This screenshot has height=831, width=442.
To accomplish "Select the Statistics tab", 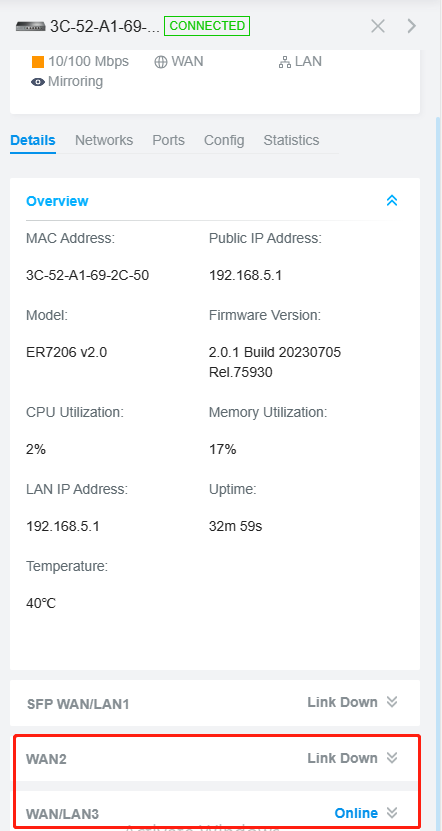I will tap(291, 140).
